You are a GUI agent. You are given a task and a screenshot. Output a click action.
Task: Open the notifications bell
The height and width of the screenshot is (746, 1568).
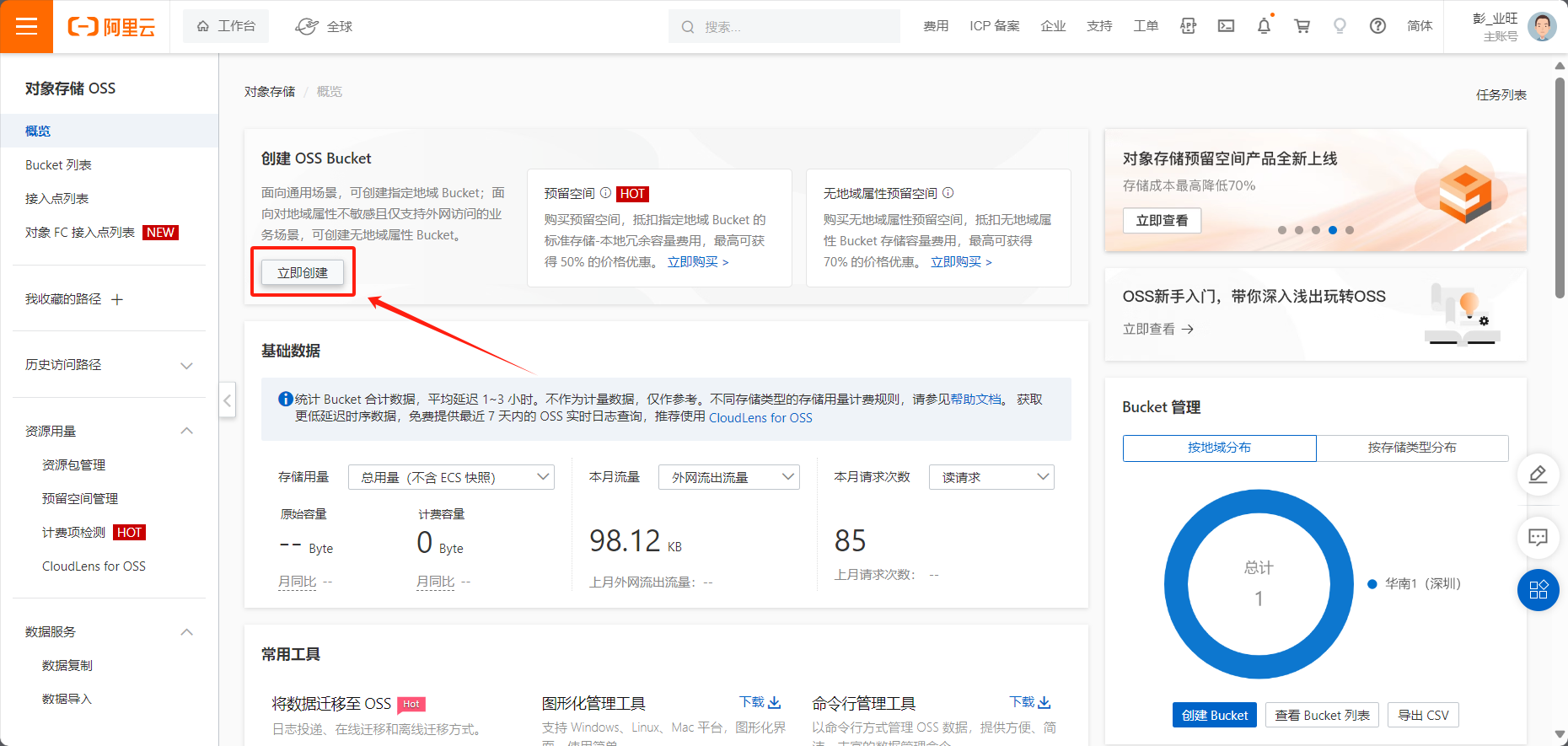click(x=1264, y=26)
